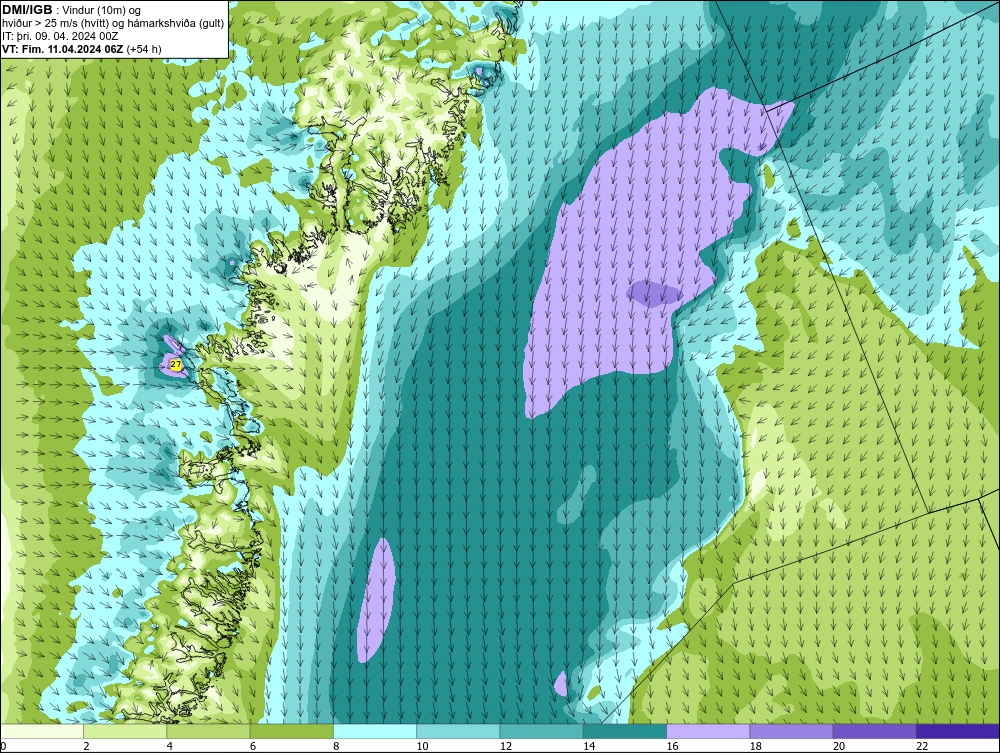Screen dimensions: 1000x753
Task: Click the 'hviður > 25 m/s' description line
Action: click(113, 24)
